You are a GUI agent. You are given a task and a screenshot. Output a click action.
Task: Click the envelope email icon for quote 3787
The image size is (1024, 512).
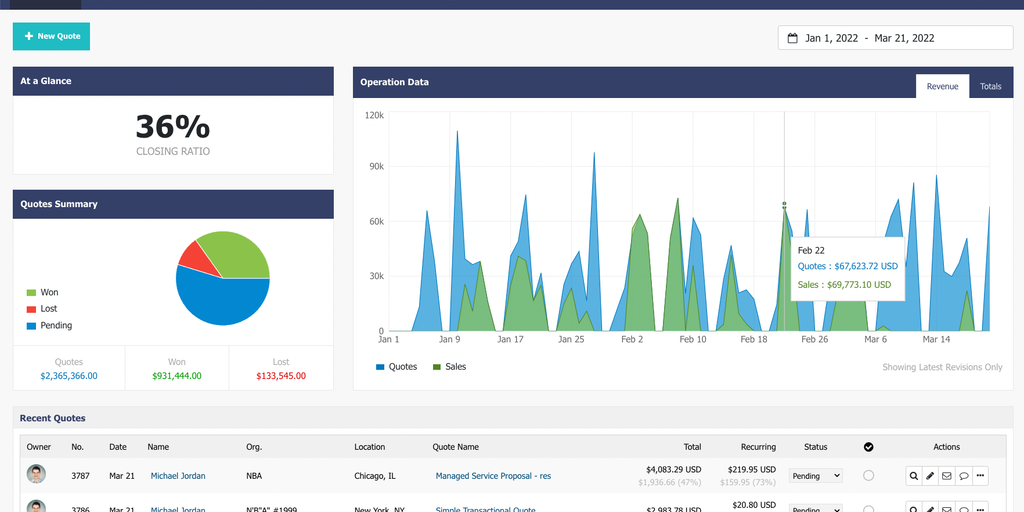point(947,476)
